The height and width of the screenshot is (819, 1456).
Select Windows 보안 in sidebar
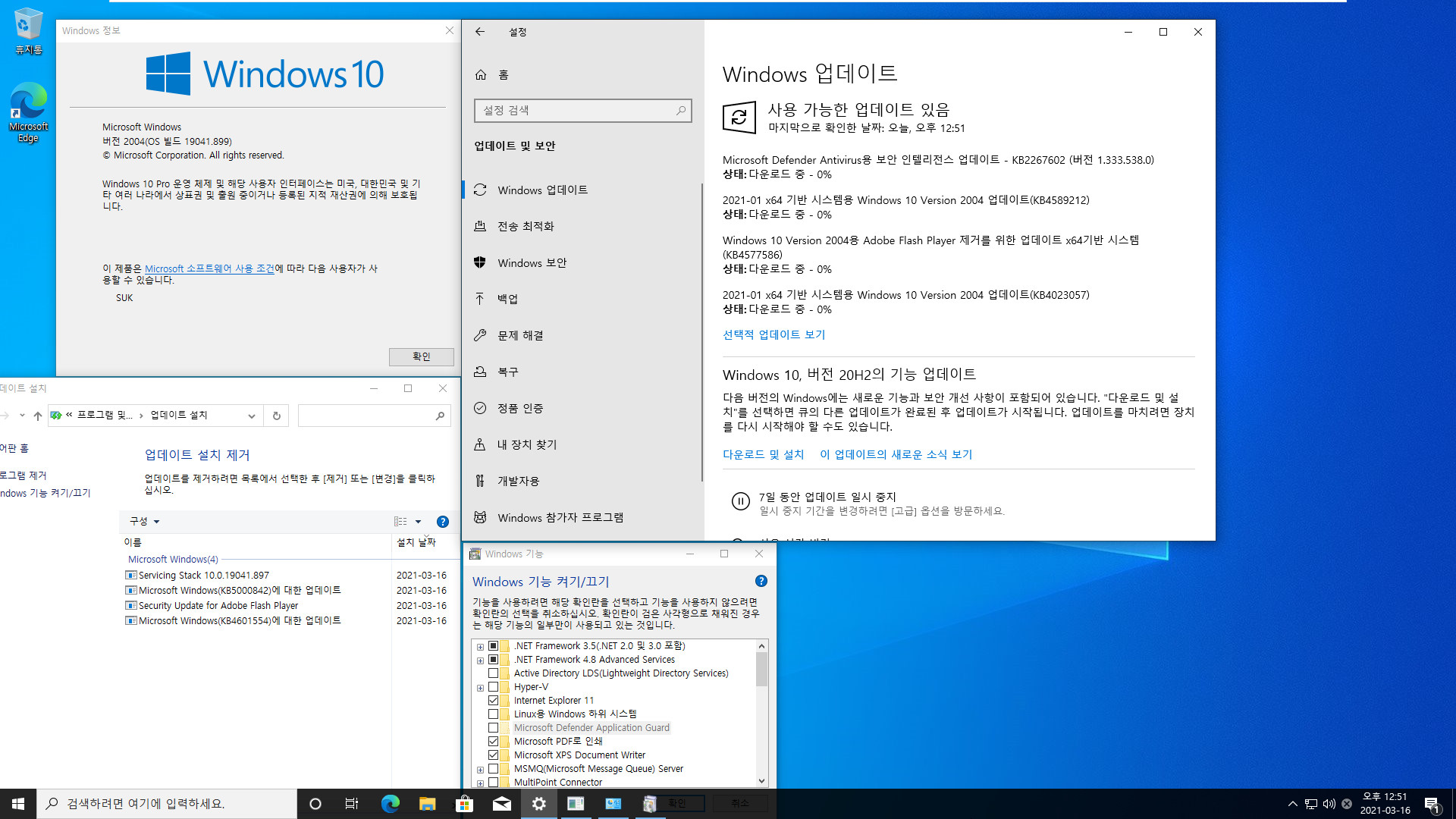pos(582,262)
